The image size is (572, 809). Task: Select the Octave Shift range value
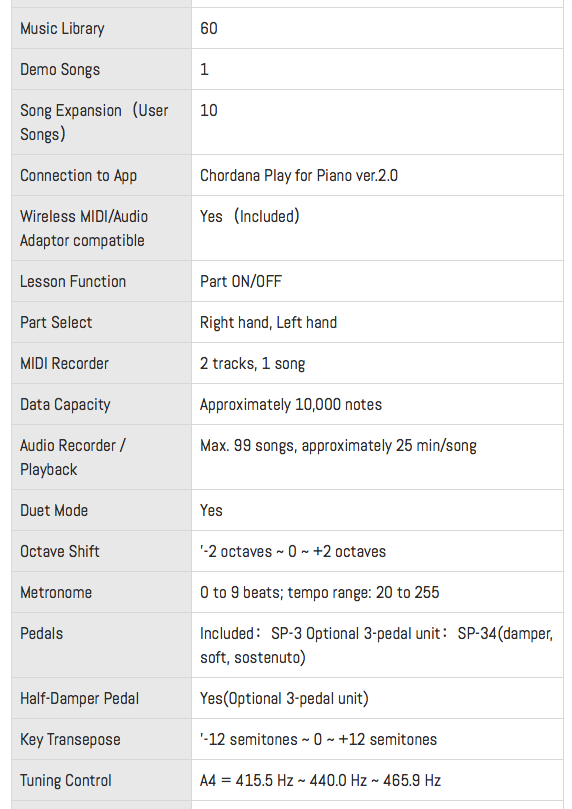pyautogui.click(x=292, y=552)
